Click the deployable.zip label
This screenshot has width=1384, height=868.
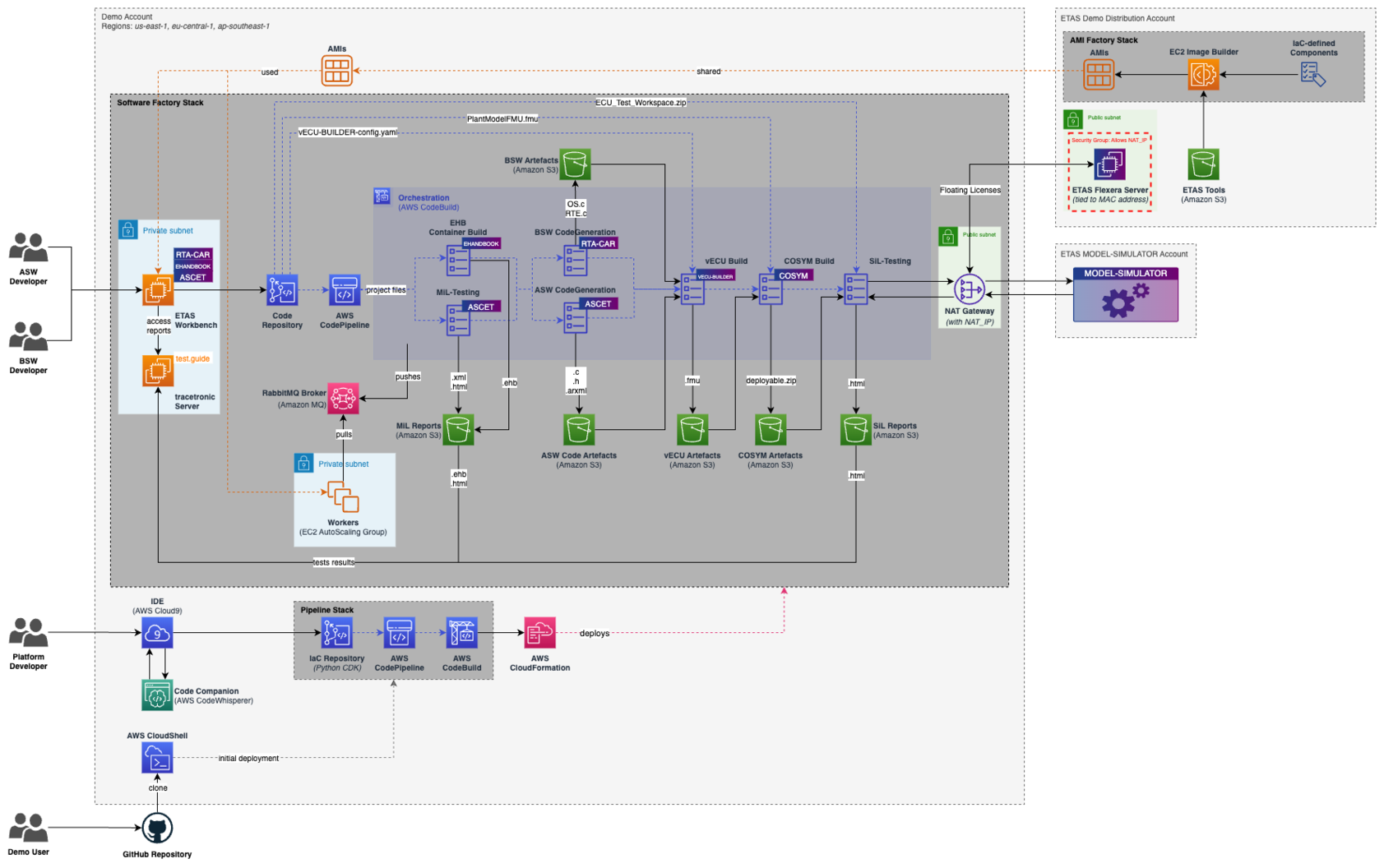point(771,381)
